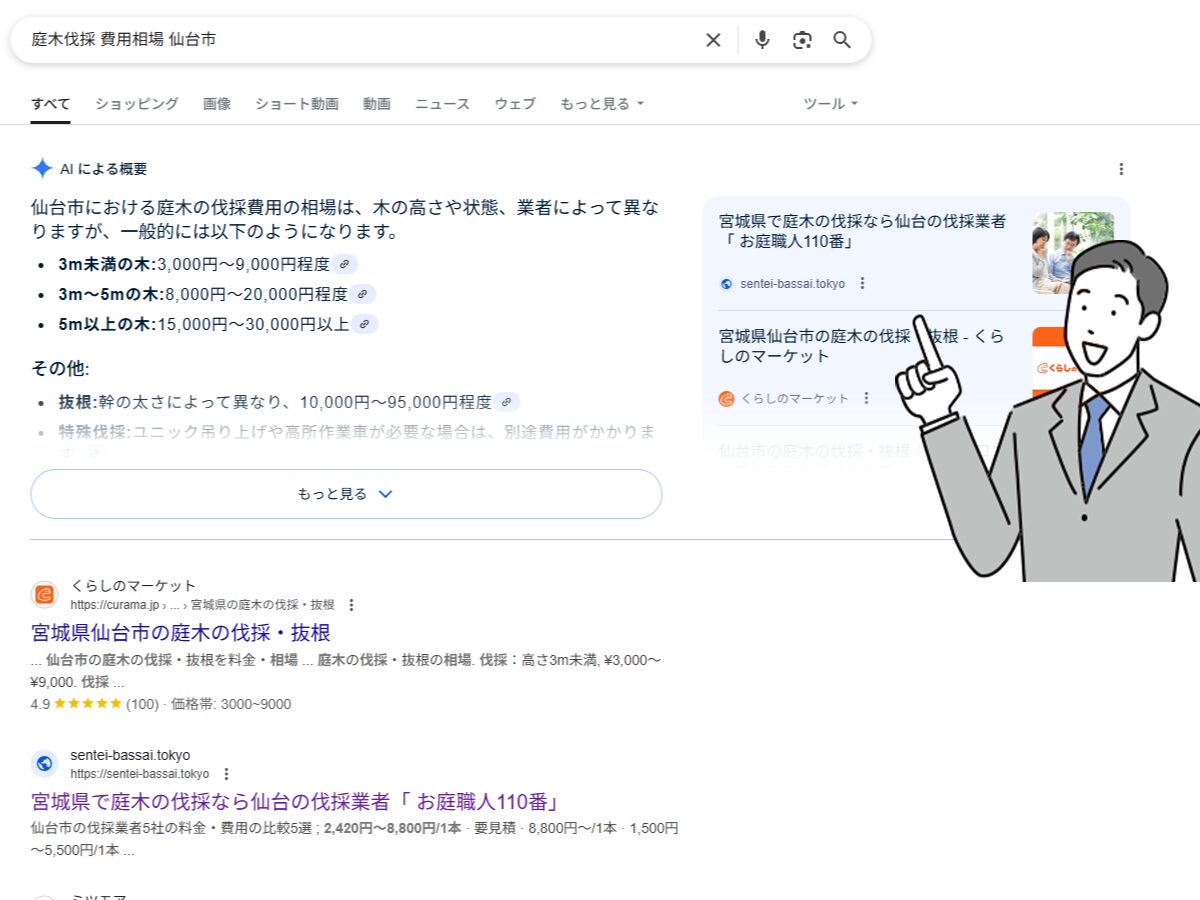Click globe icon in the sentei-bassai.tokyo source card
Screen dimensions: 1200x900
(727, 283)
